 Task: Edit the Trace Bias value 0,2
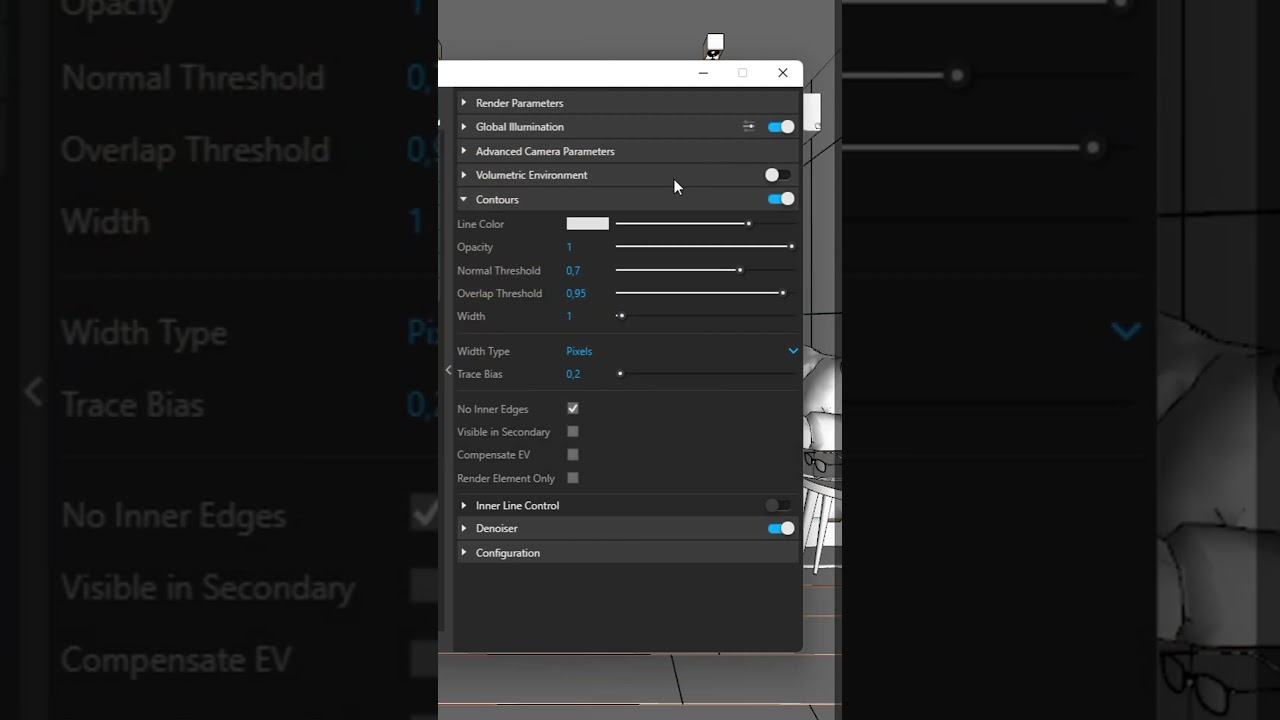tap(573, 374)
